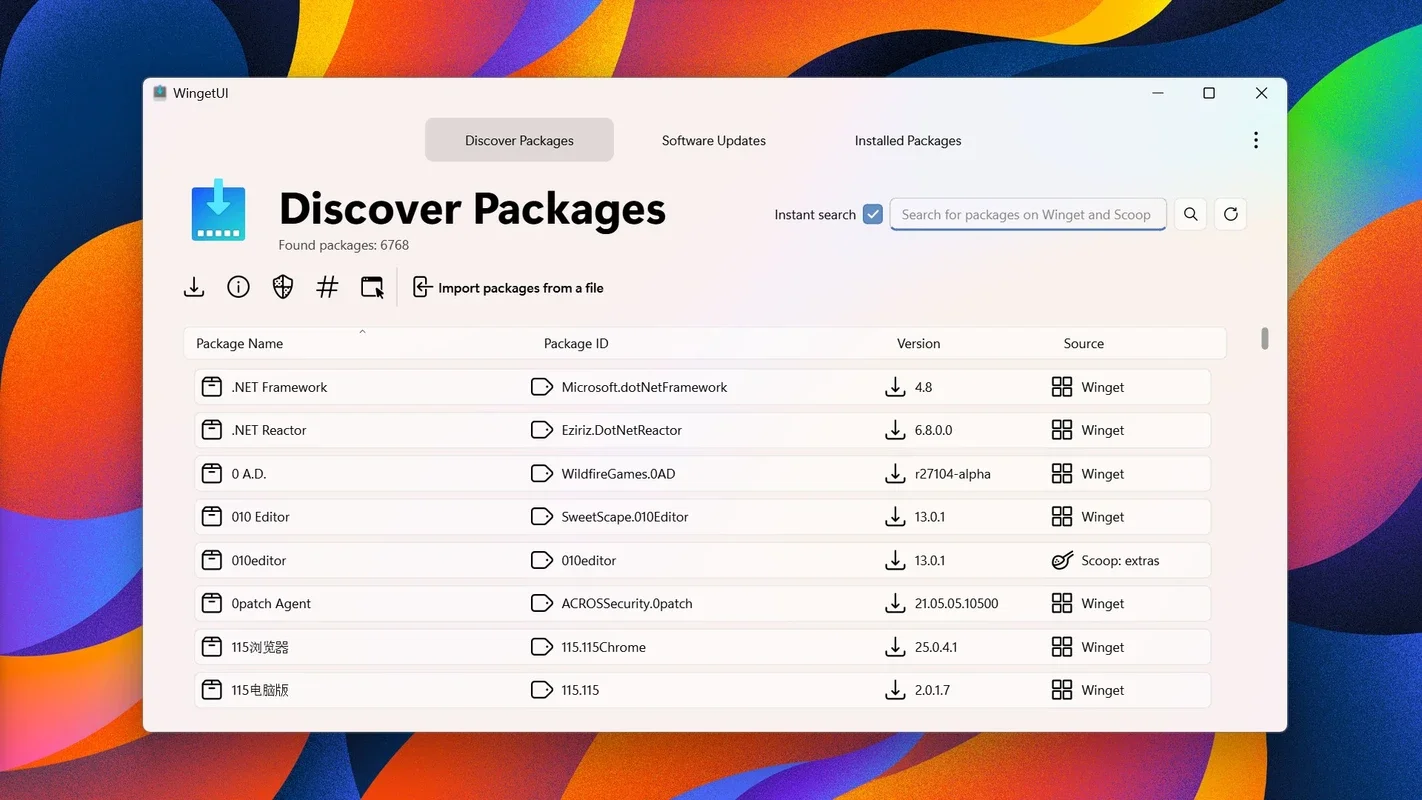Screen dimensions: 1422x800
Task: Click the tag icon beside Eziriz.DotNetReactor
Action: 542,430
